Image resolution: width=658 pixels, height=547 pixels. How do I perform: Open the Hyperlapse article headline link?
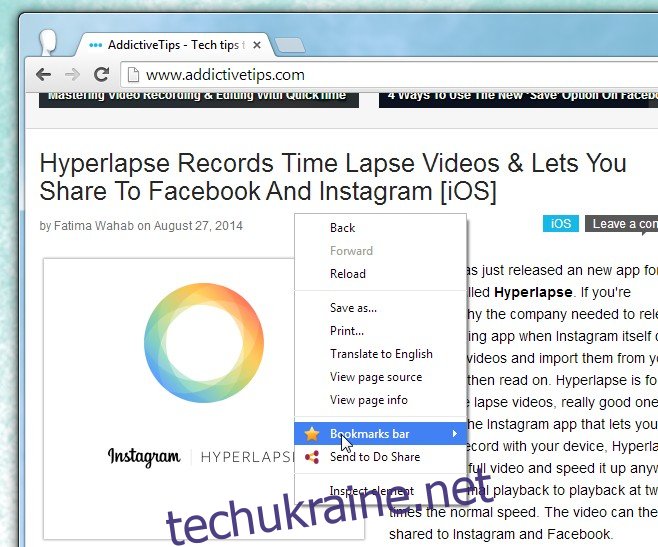[333, 177]
